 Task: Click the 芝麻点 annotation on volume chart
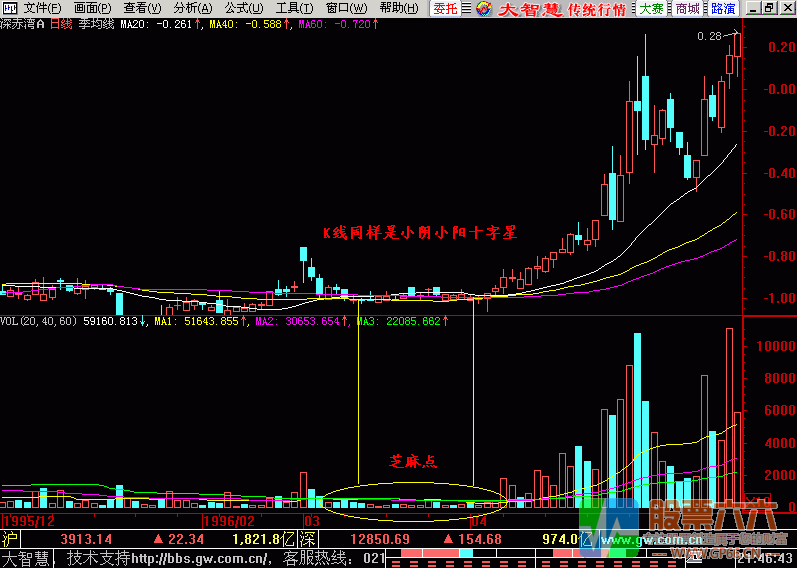coord(414,462)
